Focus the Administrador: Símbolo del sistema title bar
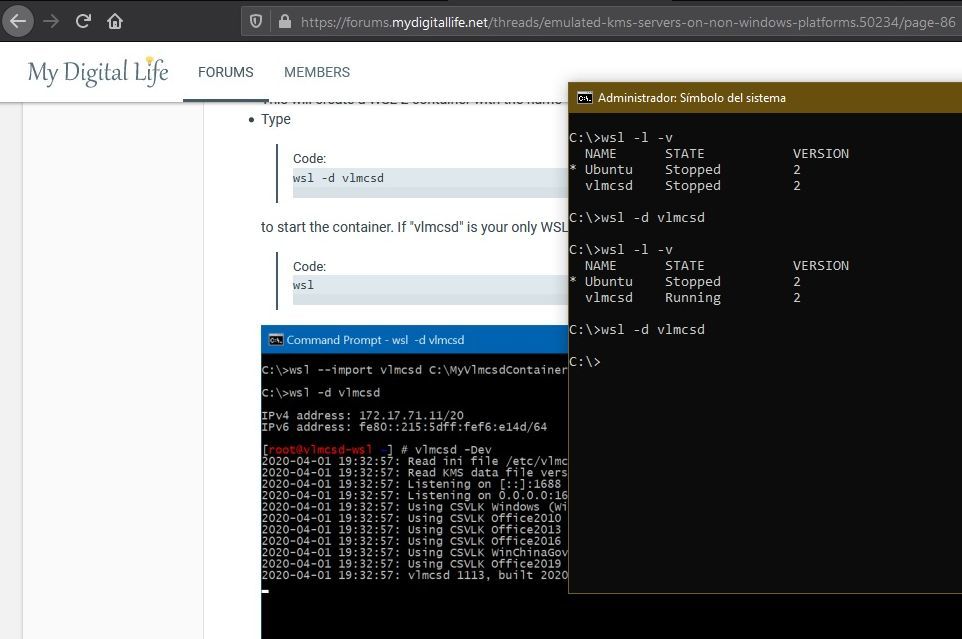This screenshot has height=639, width=962. tap(764, 98)
